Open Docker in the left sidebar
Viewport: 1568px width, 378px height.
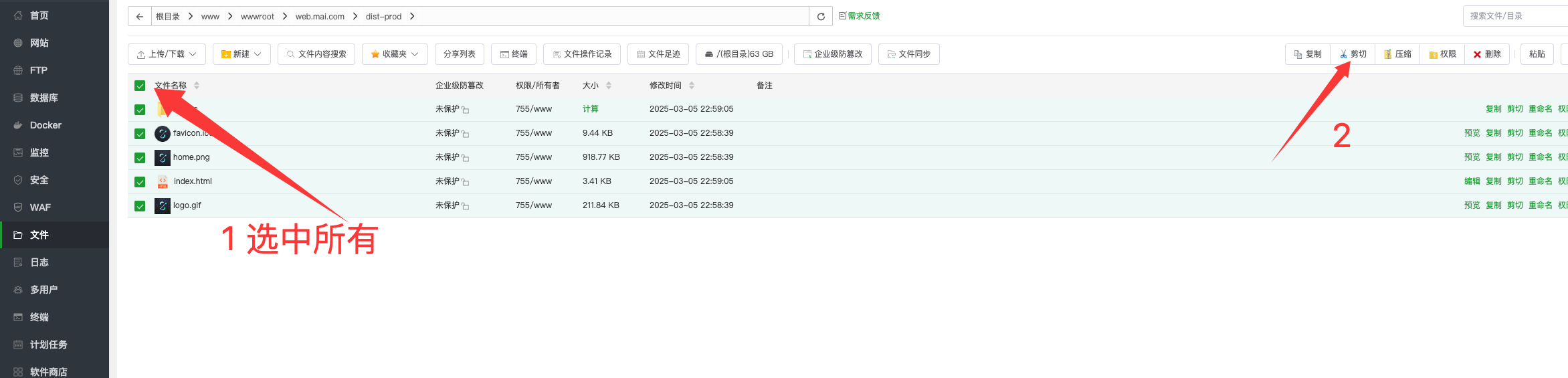[45, 125]
